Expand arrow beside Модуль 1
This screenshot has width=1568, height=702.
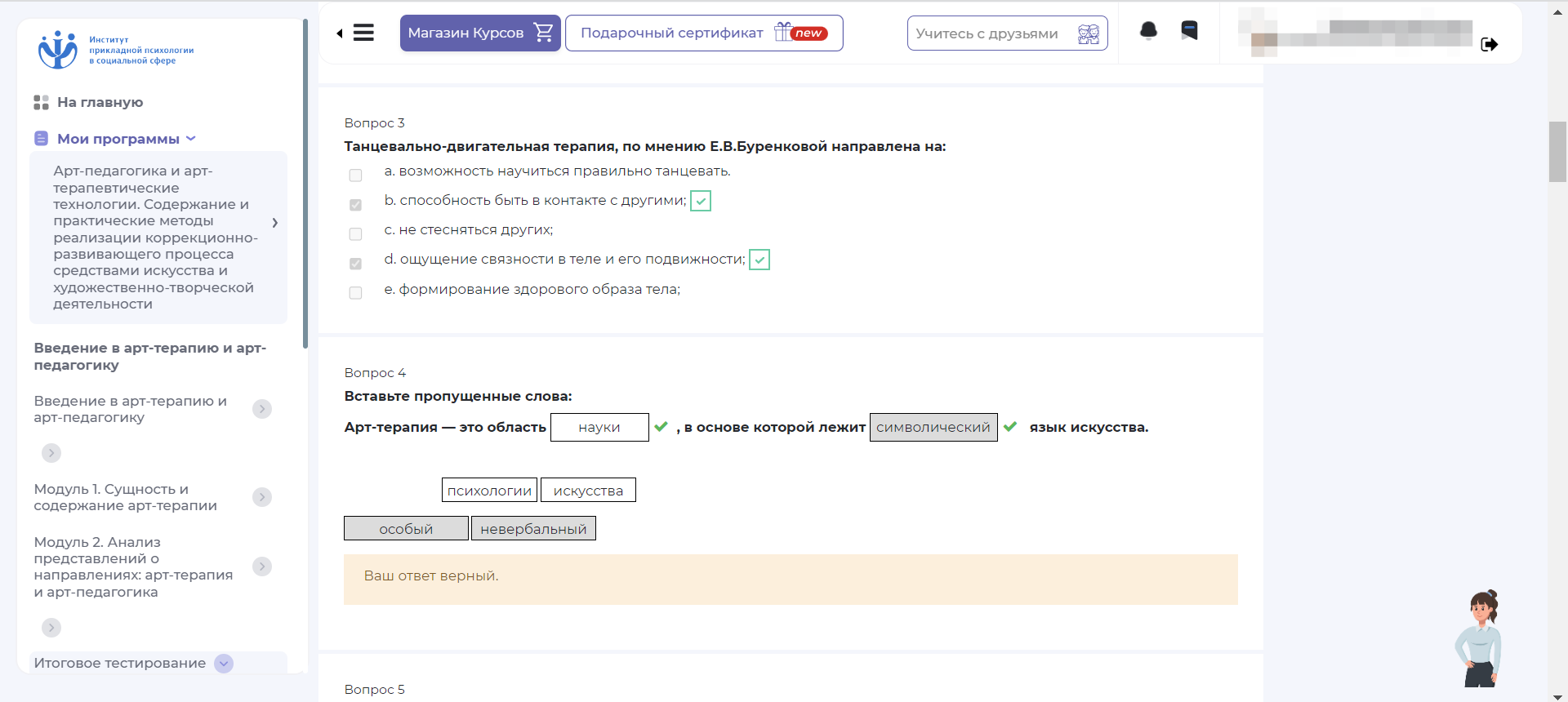coord(262,497)
